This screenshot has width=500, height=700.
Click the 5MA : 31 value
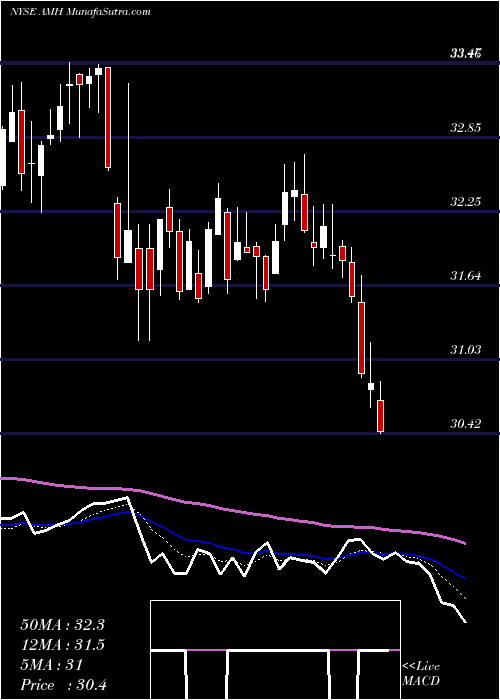(52, 665)
